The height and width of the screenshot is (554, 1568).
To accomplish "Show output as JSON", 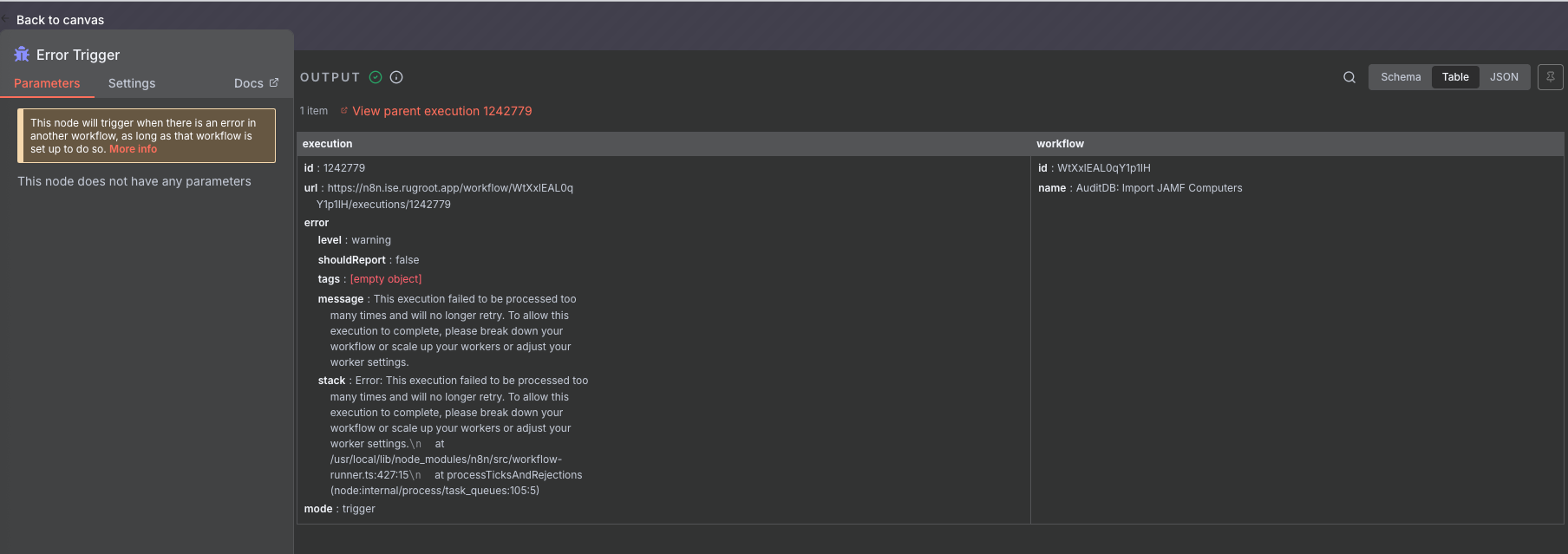I will pyautogui.click(x=1503, y=77).
